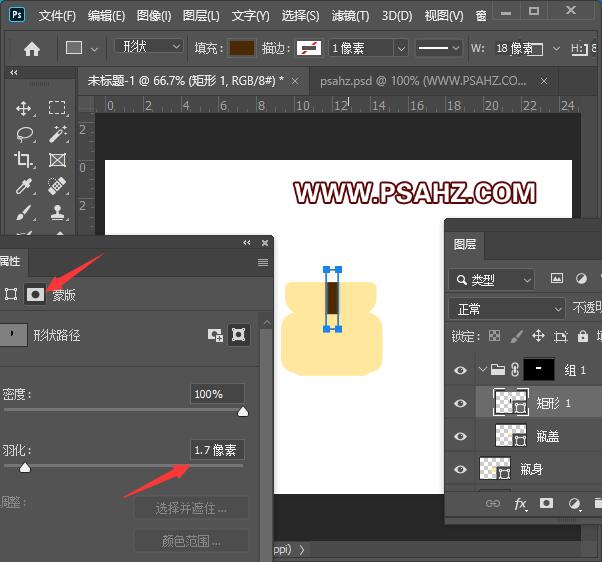Click the add pixel mask icon
This screenshot has width=602, height=562.
tap(215, 335)
